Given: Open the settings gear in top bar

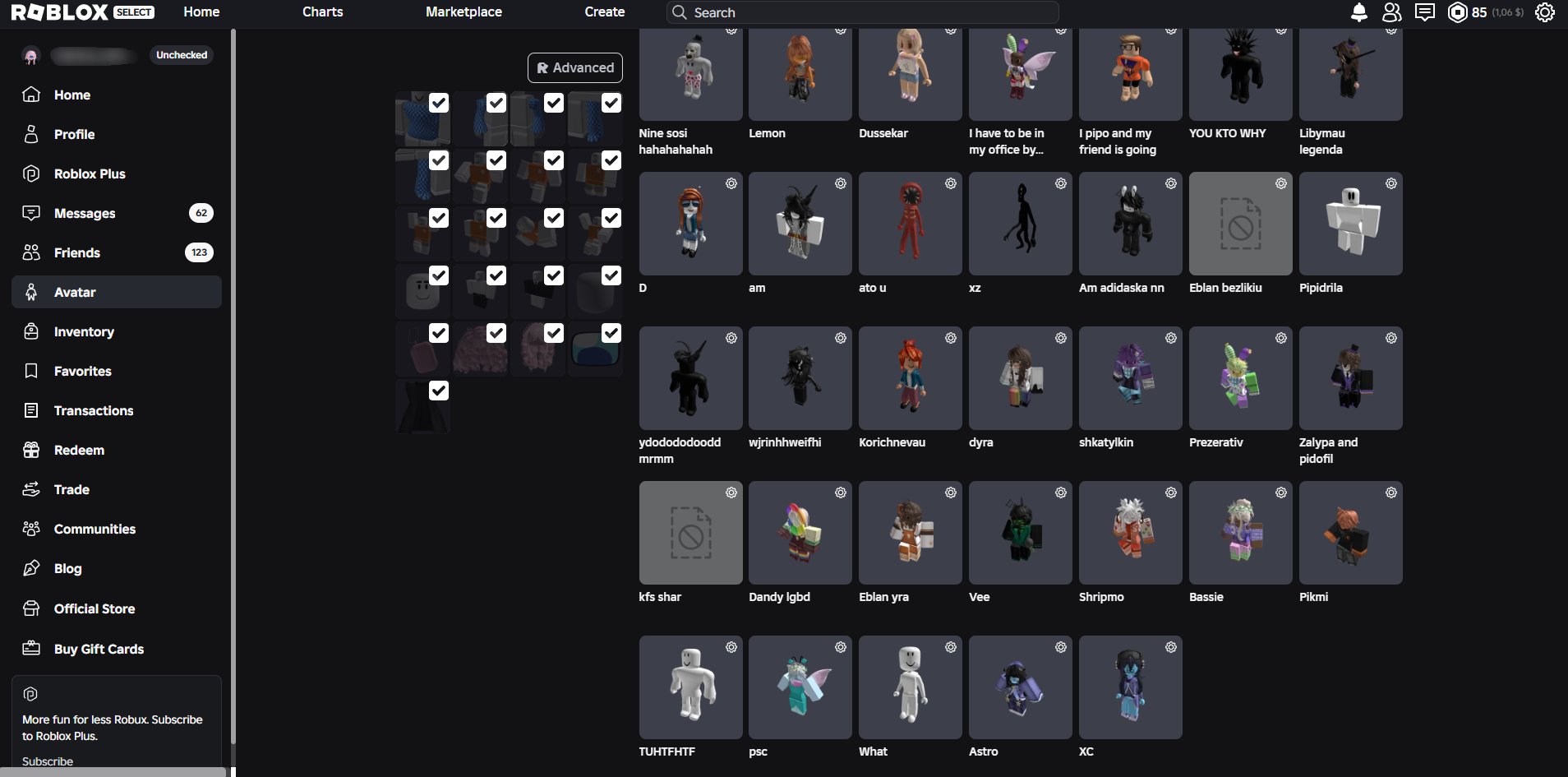Looking at the screenshot, I should tap(1545, 12).
